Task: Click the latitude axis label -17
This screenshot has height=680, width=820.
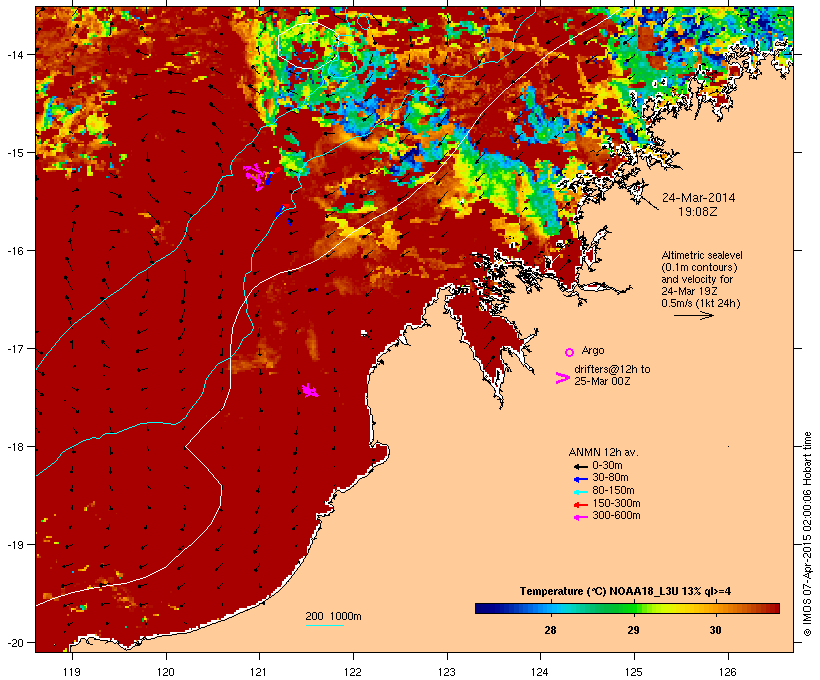Action: tap(15, 349)
